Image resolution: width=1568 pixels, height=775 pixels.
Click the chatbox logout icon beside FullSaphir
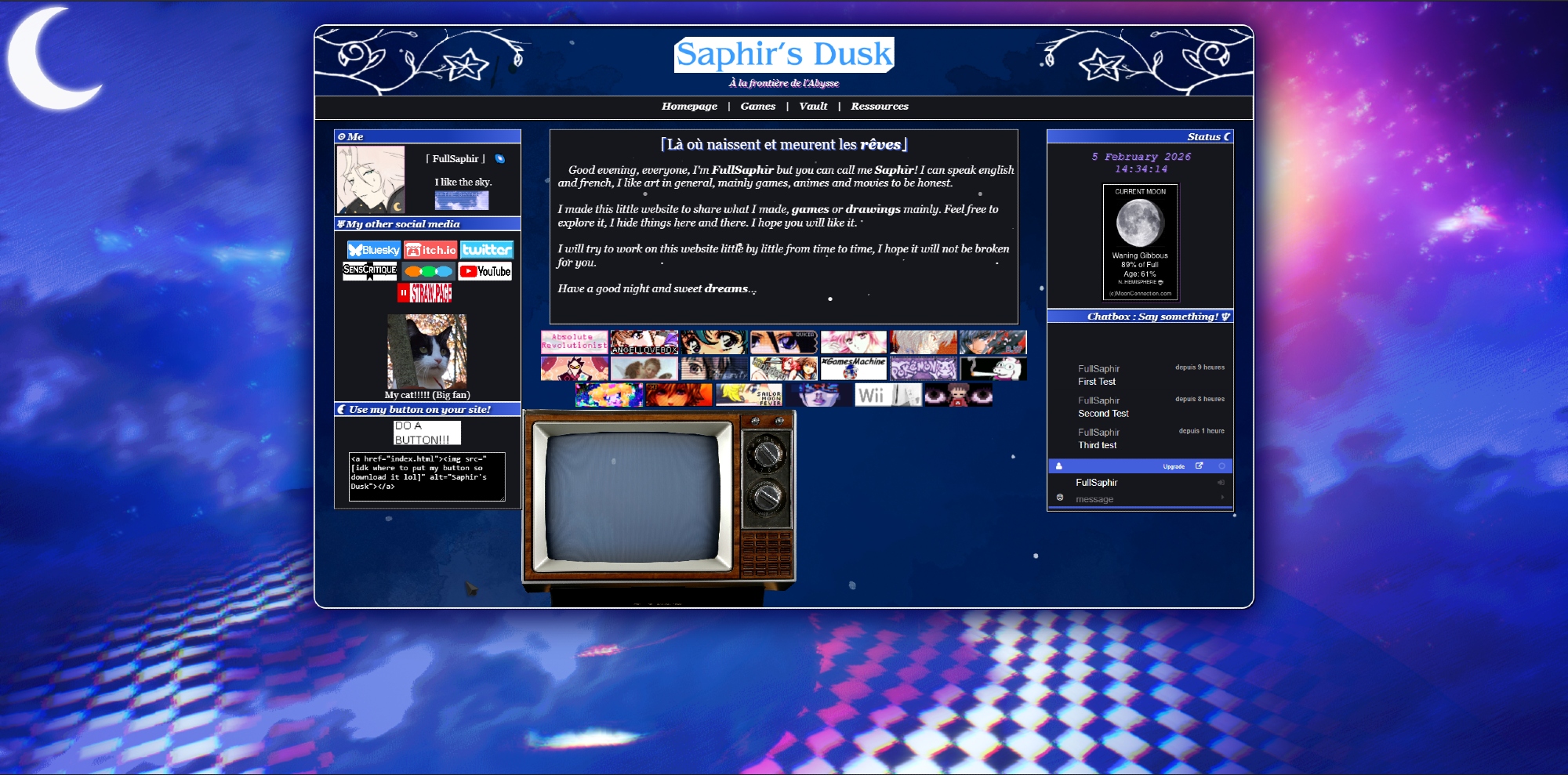tap(1221, 483)
